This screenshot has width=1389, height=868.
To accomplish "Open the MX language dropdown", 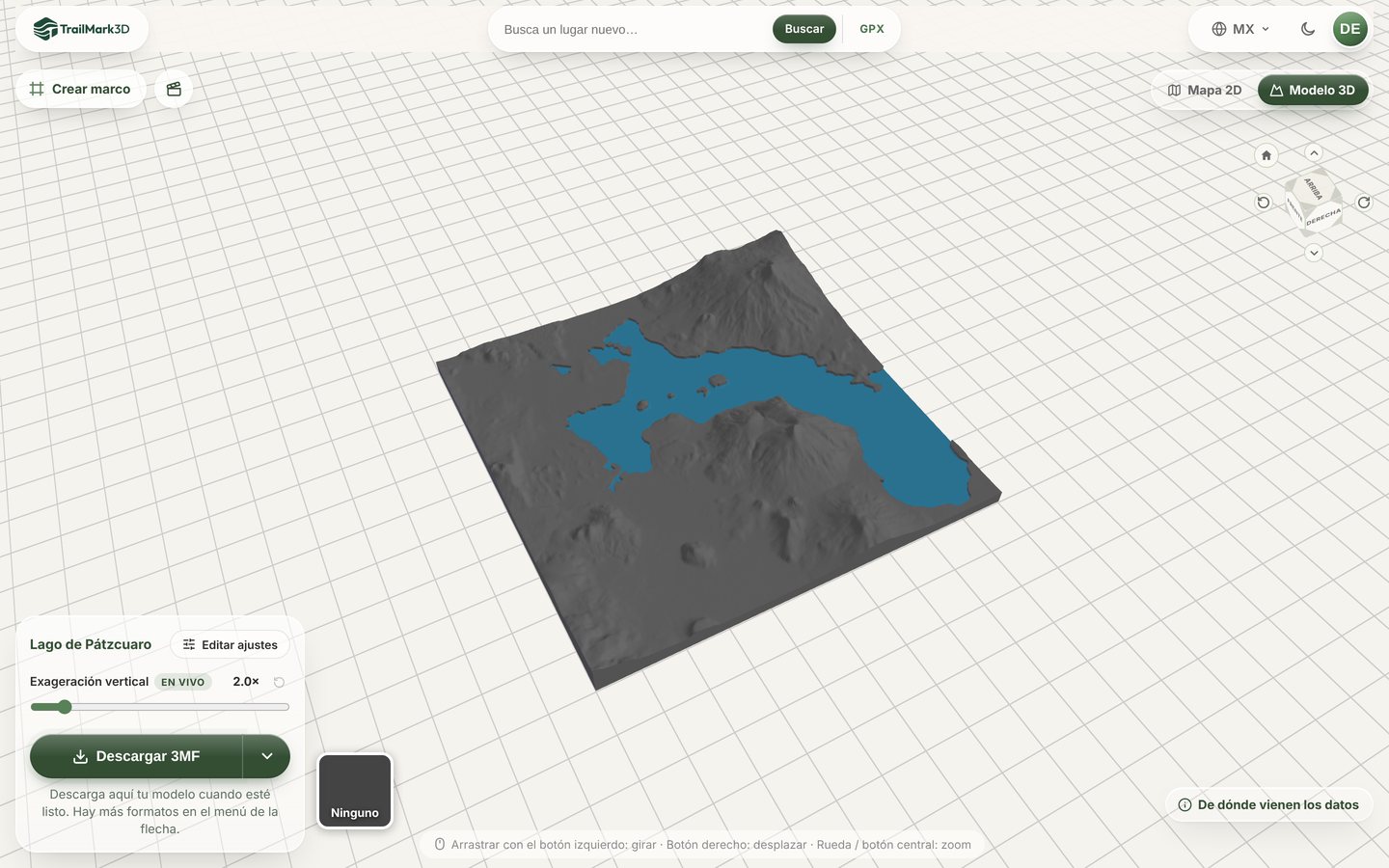I will [x=1241, y=29].
